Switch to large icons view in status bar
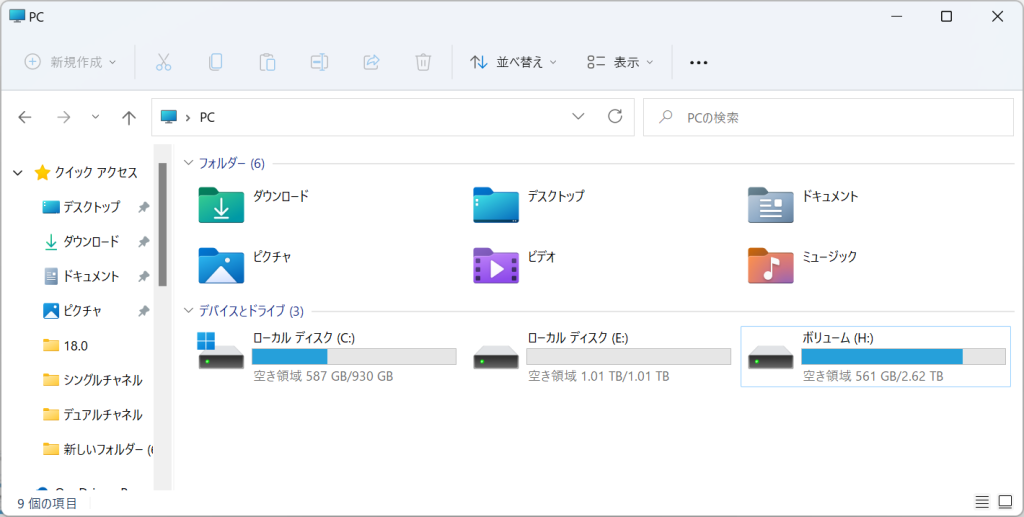Screen dimensions: 1024x517 pyautogui.click(x=1004, y=502)
